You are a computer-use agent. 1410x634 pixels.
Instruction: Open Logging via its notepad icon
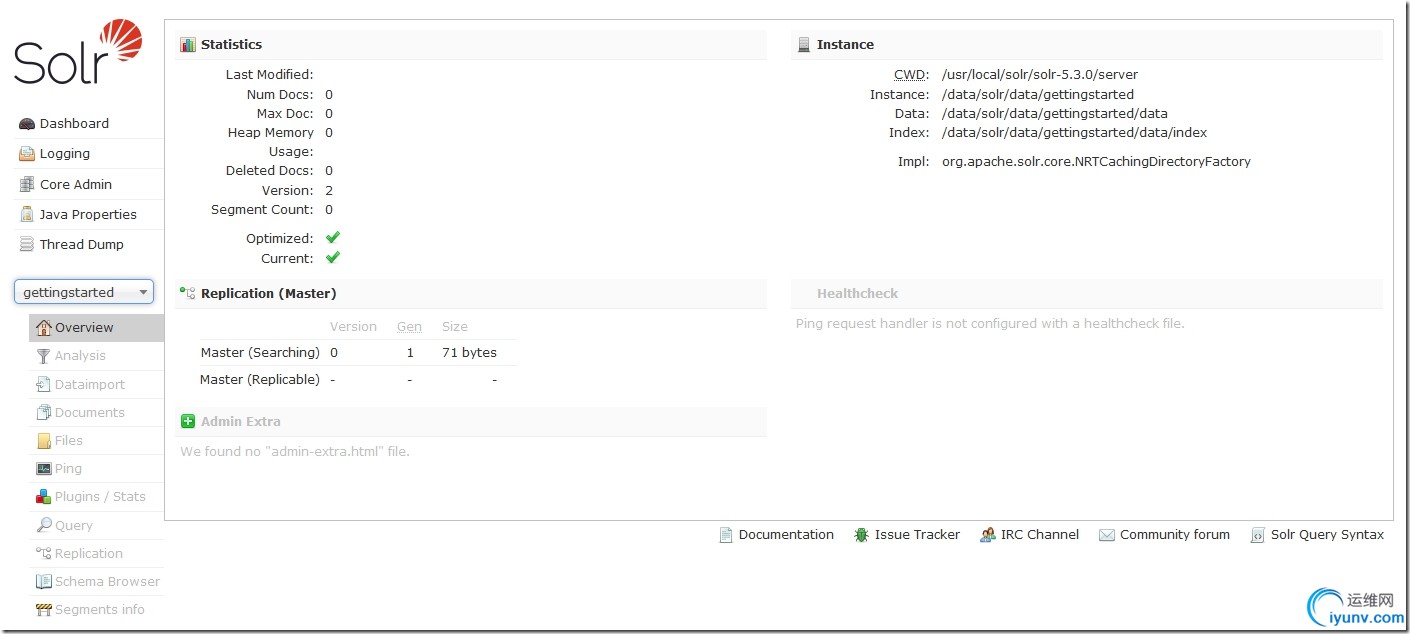pos(27,154)
